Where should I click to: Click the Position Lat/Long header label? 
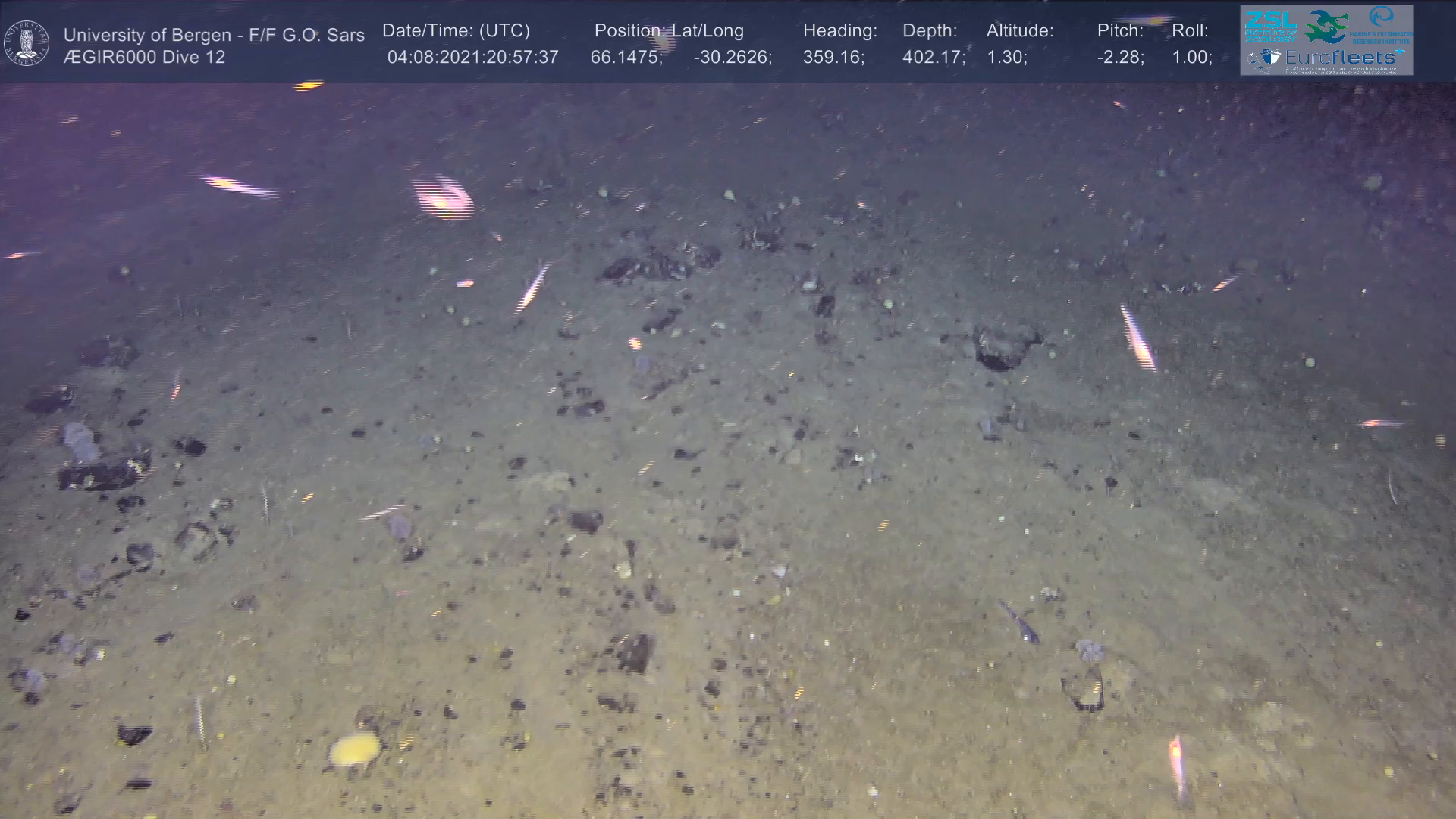click(x=669, y=31)
